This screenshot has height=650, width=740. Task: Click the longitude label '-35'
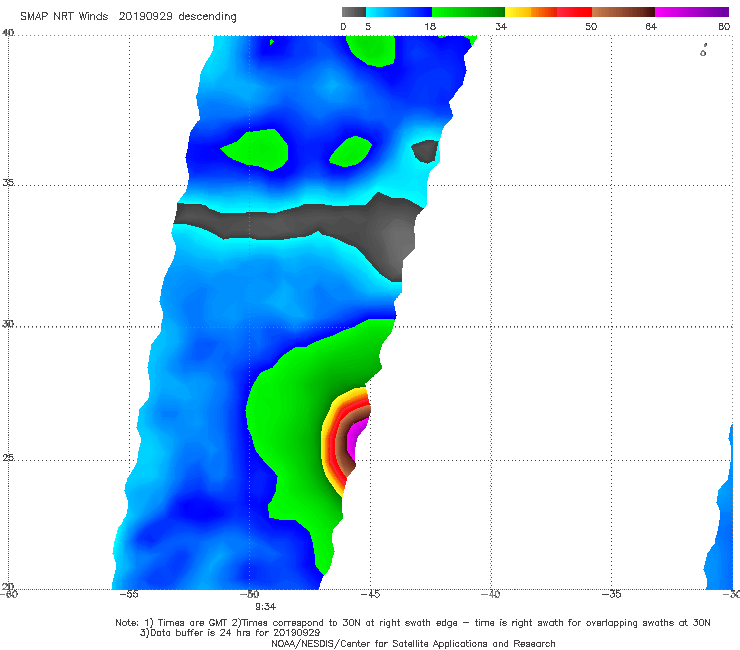[x=611, y=595]
